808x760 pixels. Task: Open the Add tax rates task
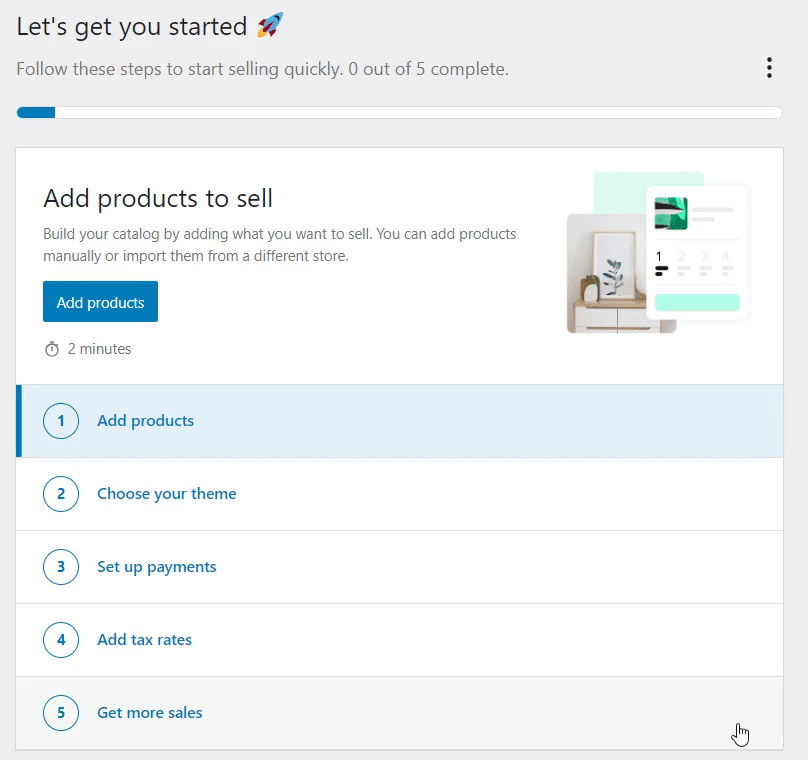pos(399,639)
